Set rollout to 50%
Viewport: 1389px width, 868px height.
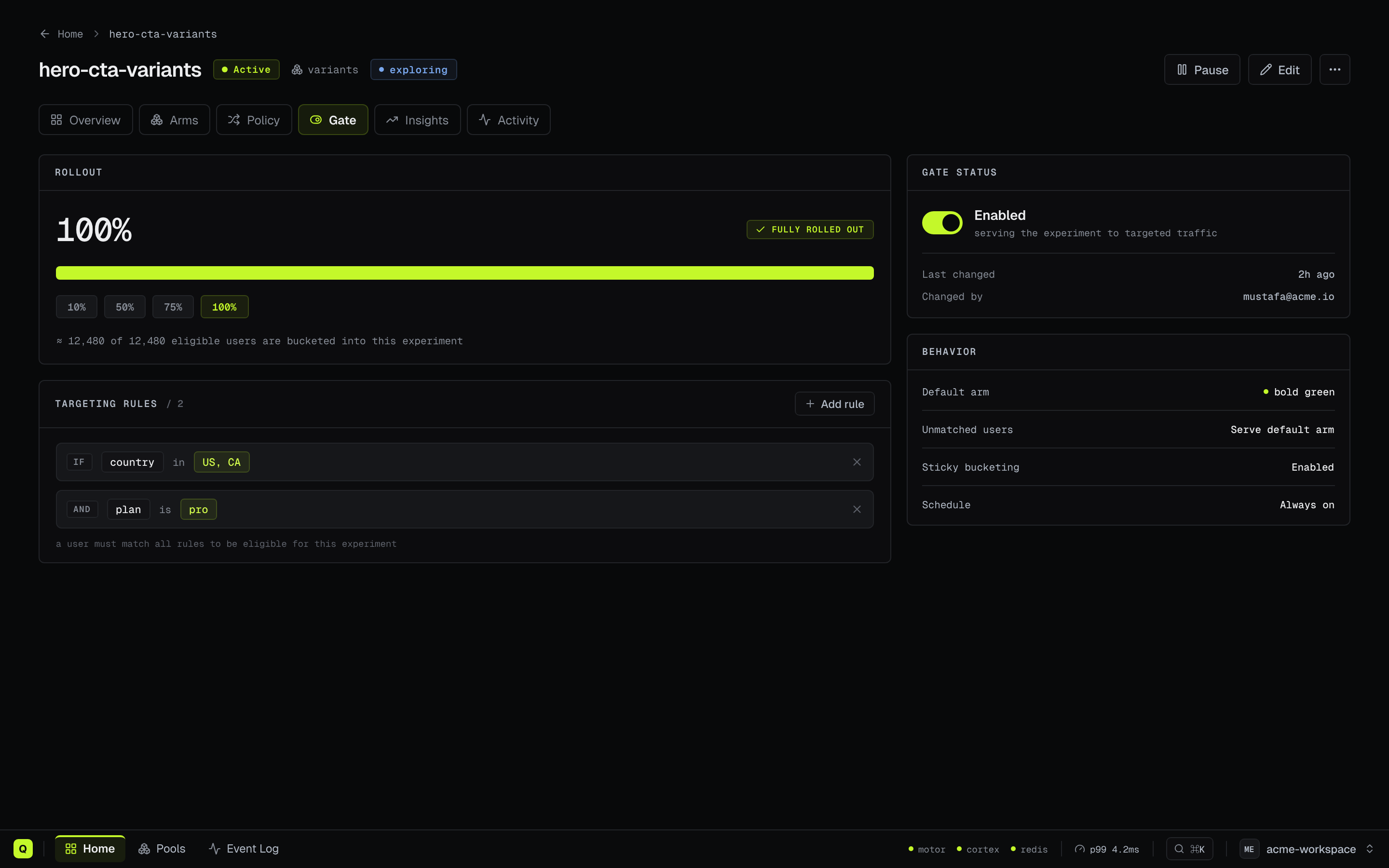click(x=124, y=307)
